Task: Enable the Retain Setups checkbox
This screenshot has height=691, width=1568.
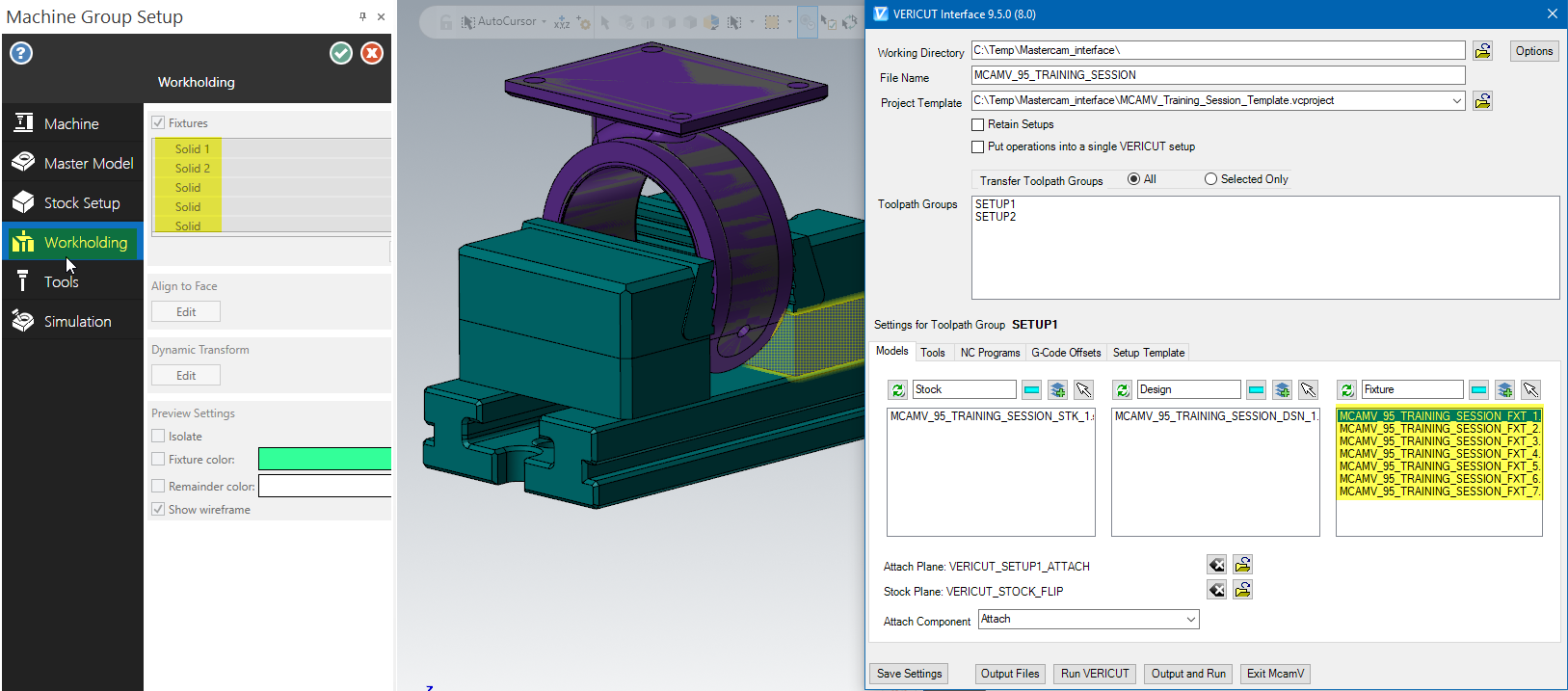Action: pyautogui.click(x=978, y=124)
